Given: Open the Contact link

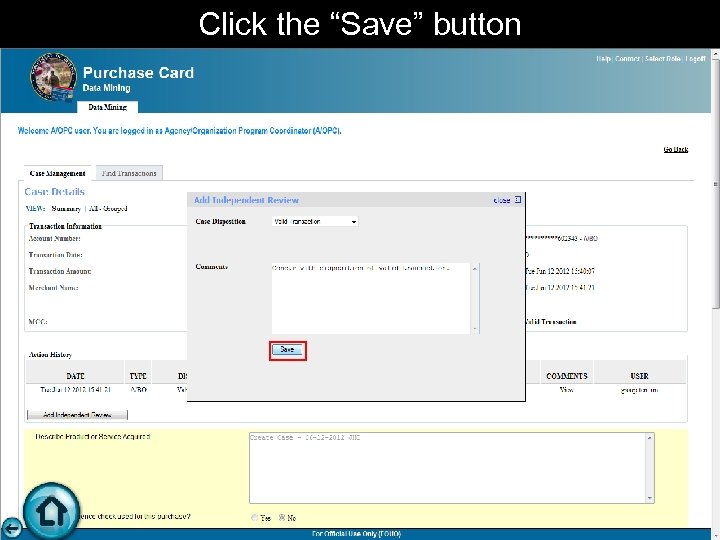Looking at the screenshot, I should (x=627, y=59).
